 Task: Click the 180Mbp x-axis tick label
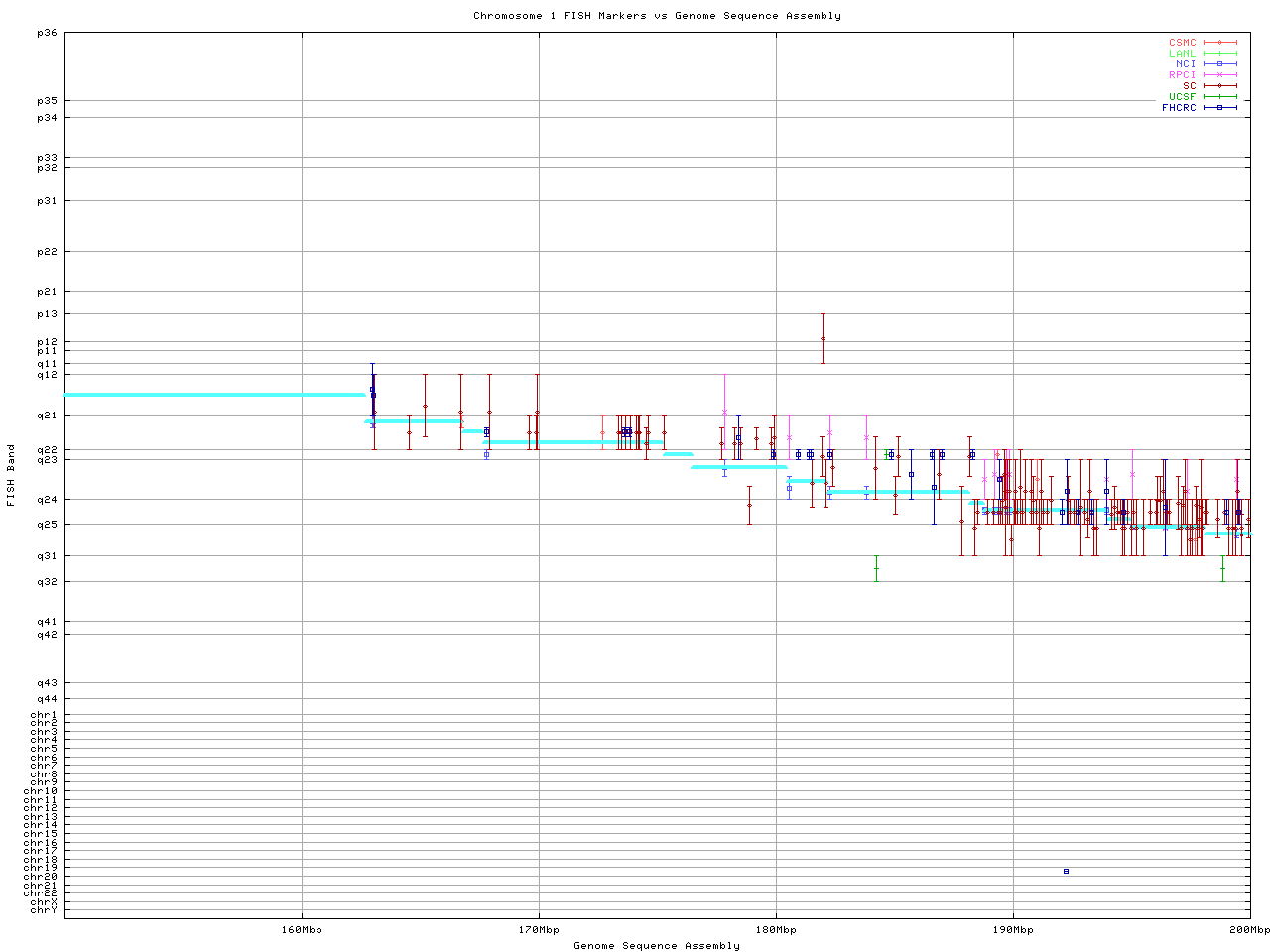pyautogui.click(x=776, y=930)
